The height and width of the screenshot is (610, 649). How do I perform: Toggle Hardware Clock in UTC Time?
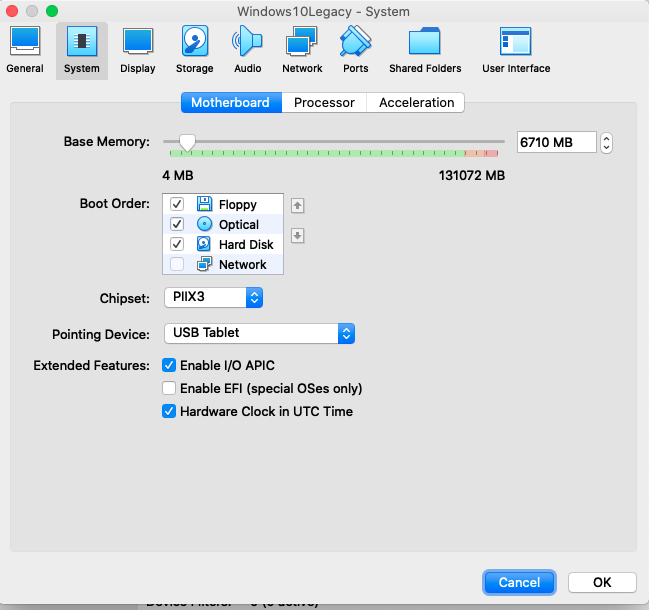169,411
